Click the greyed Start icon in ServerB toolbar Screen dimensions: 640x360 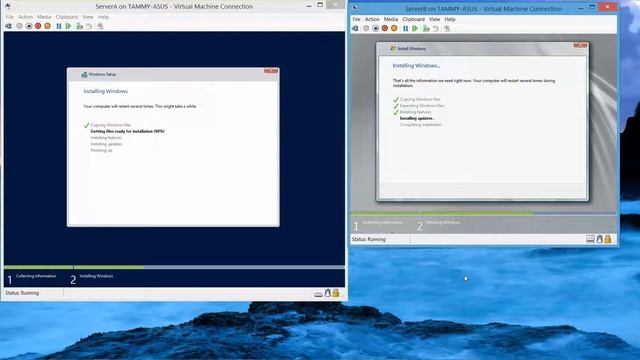point(366,29)
